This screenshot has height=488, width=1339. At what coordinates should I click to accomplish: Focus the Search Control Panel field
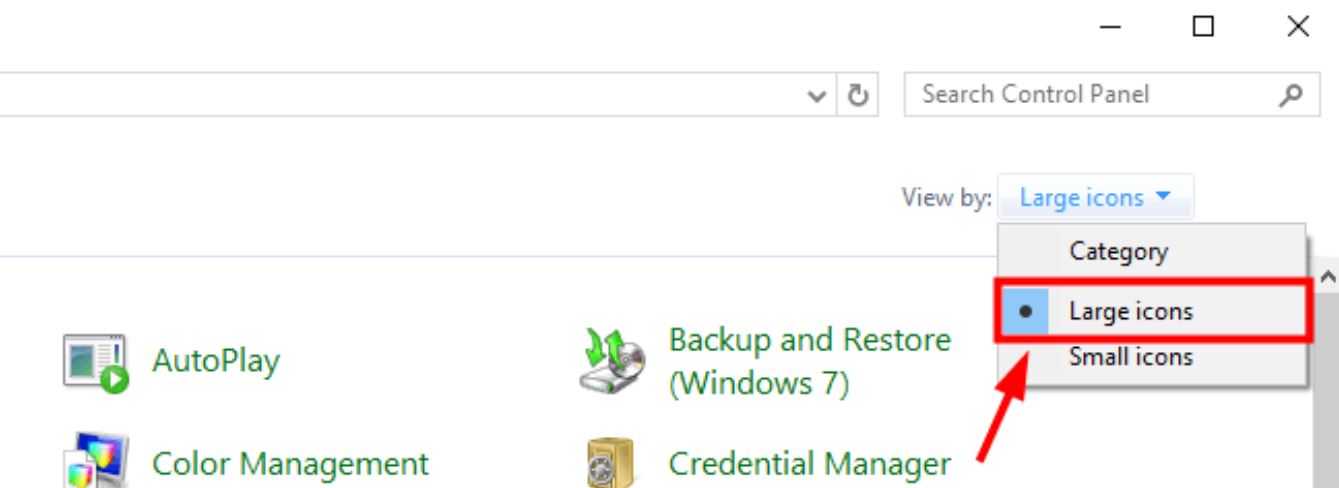click(1097, 95)
